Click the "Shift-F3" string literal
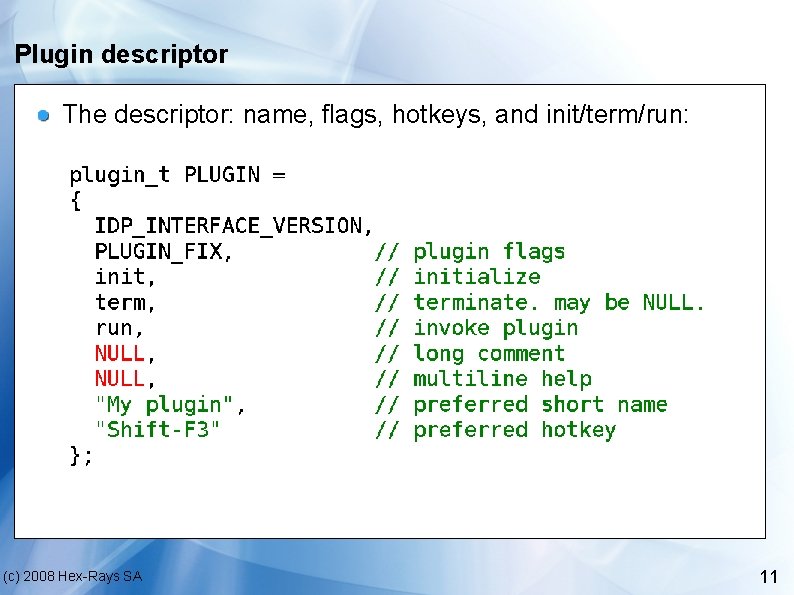Screen dimensions: 794x595 click(x=157, y=429)
